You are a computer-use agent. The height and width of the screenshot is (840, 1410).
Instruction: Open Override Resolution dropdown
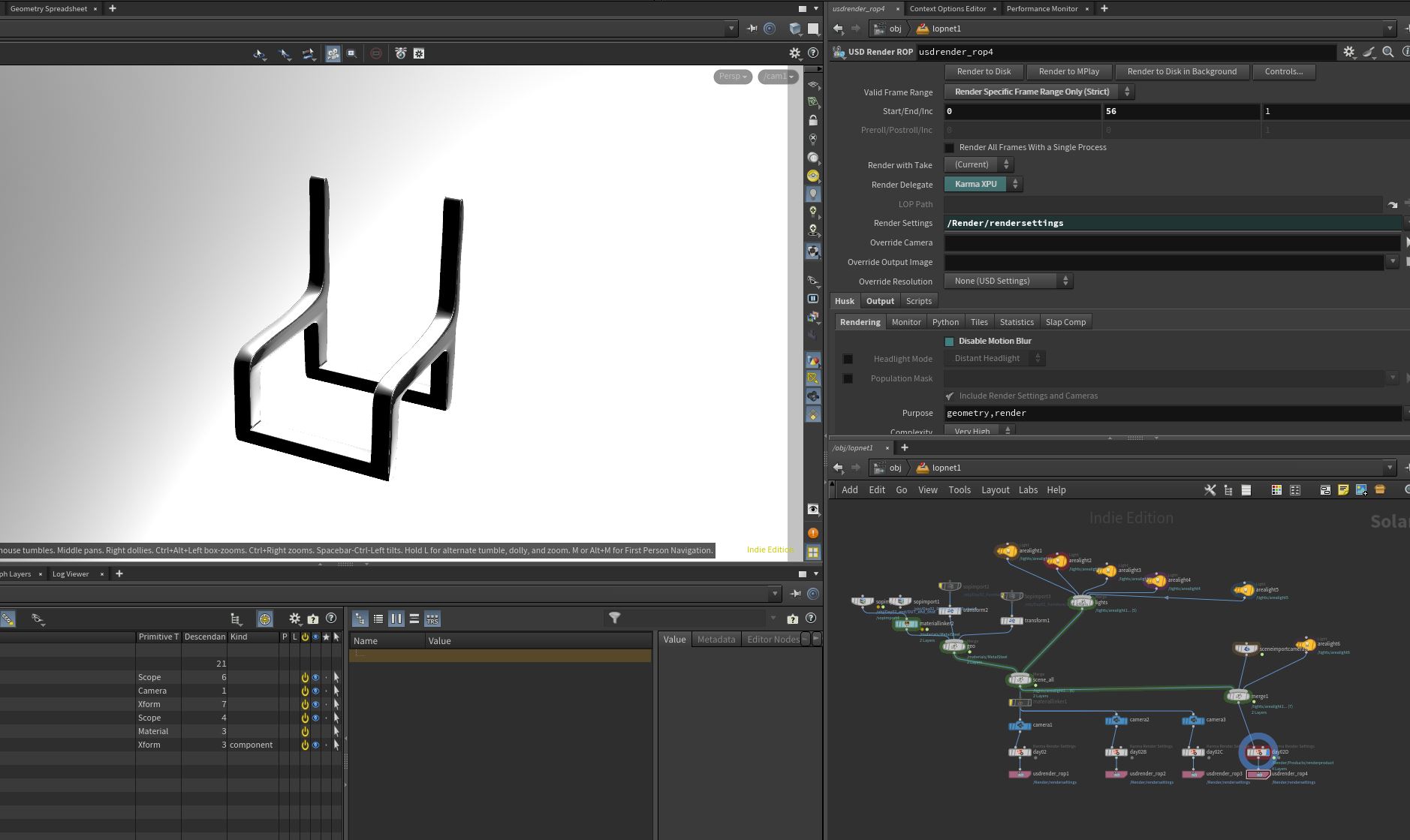1008,281
